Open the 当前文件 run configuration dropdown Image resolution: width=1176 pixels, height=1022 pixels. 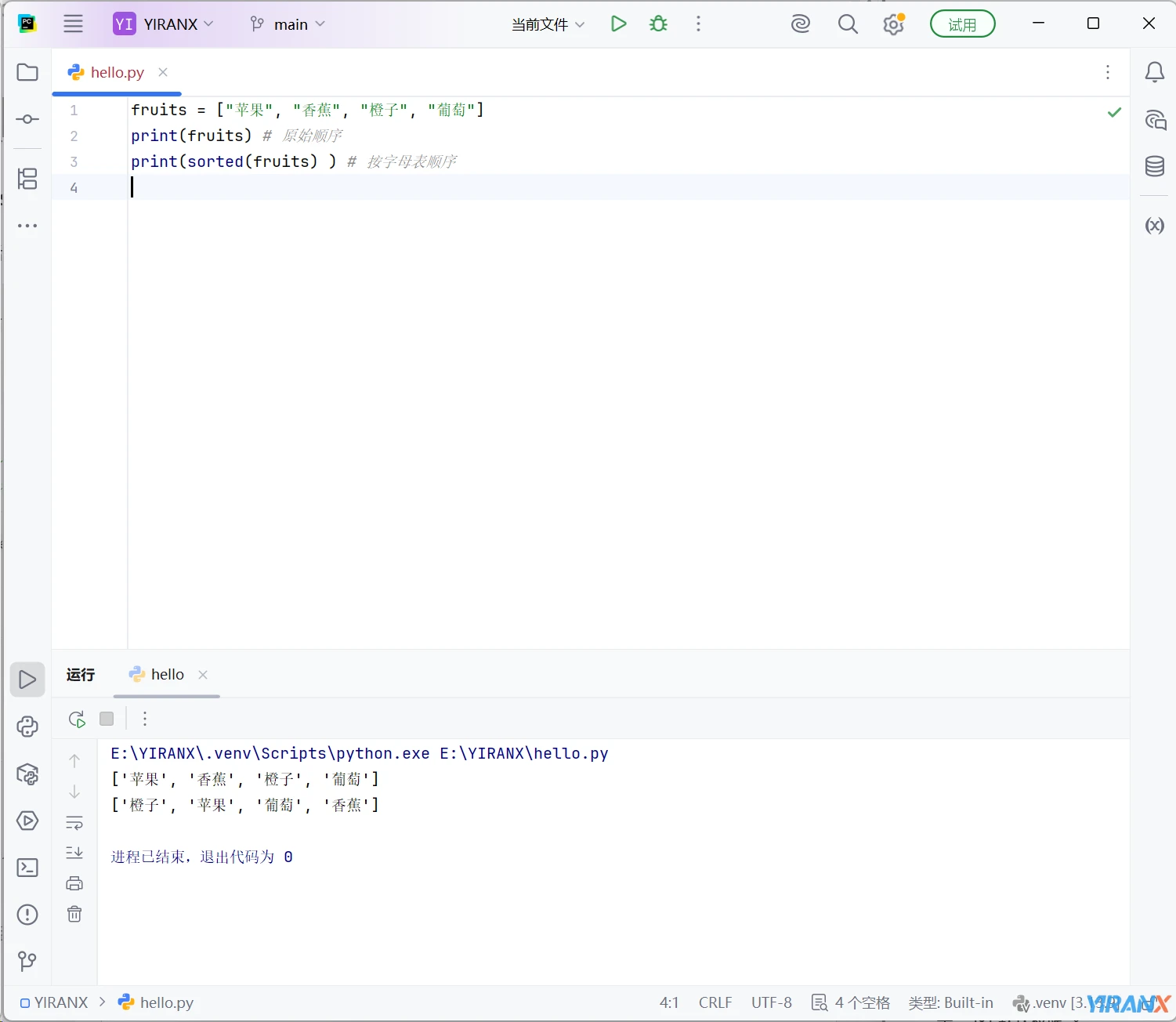pos(548,24)
